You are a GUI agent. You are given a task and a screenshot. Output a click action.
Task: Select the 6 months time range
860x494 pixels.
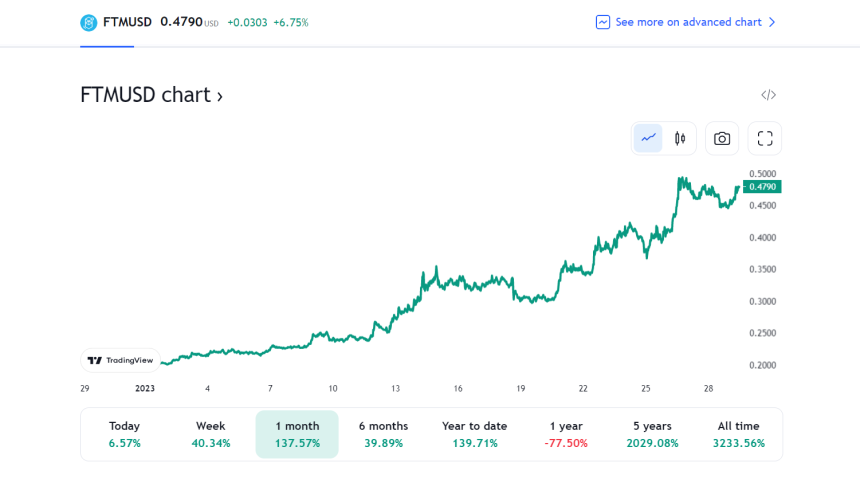(384, 434)
